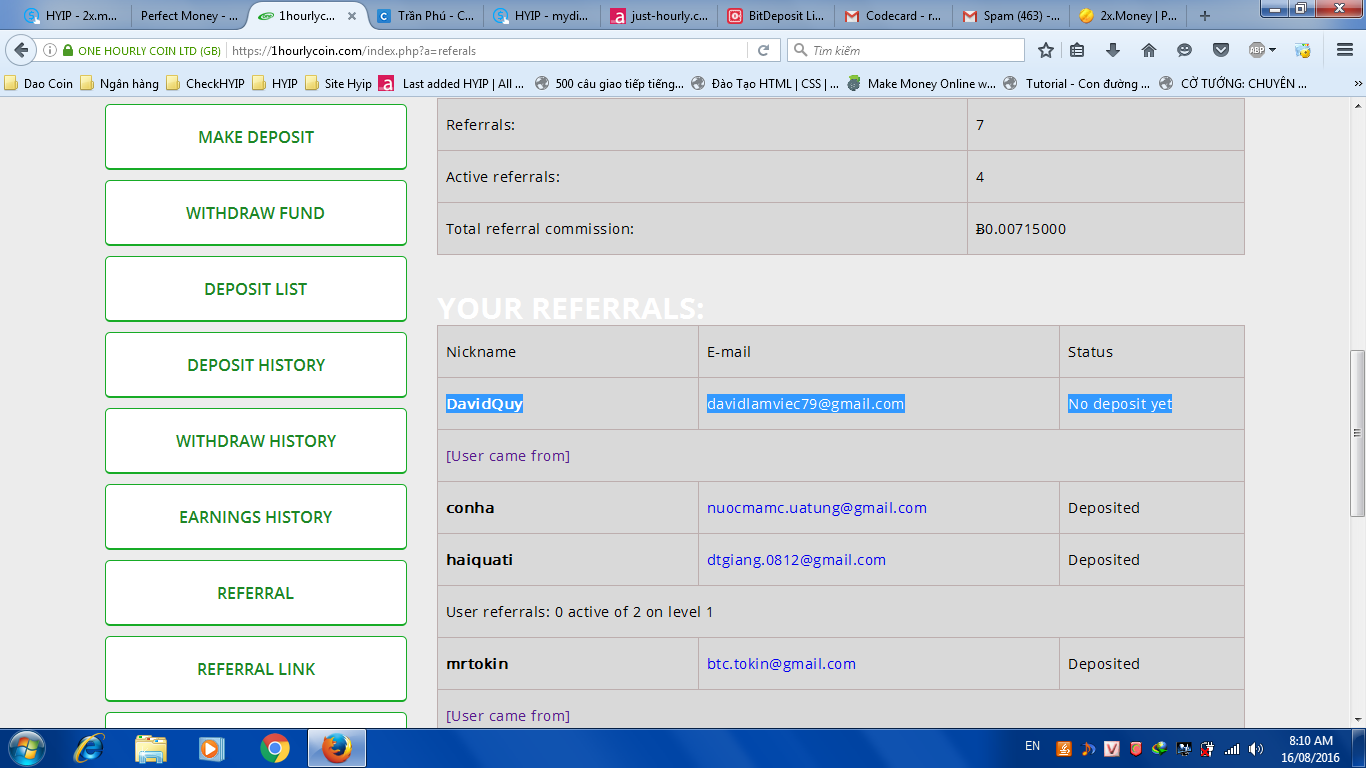Open the DEPOSIT HISTORY page
This screenshot has height=768, width=1366.
click(x=256, y=365)
